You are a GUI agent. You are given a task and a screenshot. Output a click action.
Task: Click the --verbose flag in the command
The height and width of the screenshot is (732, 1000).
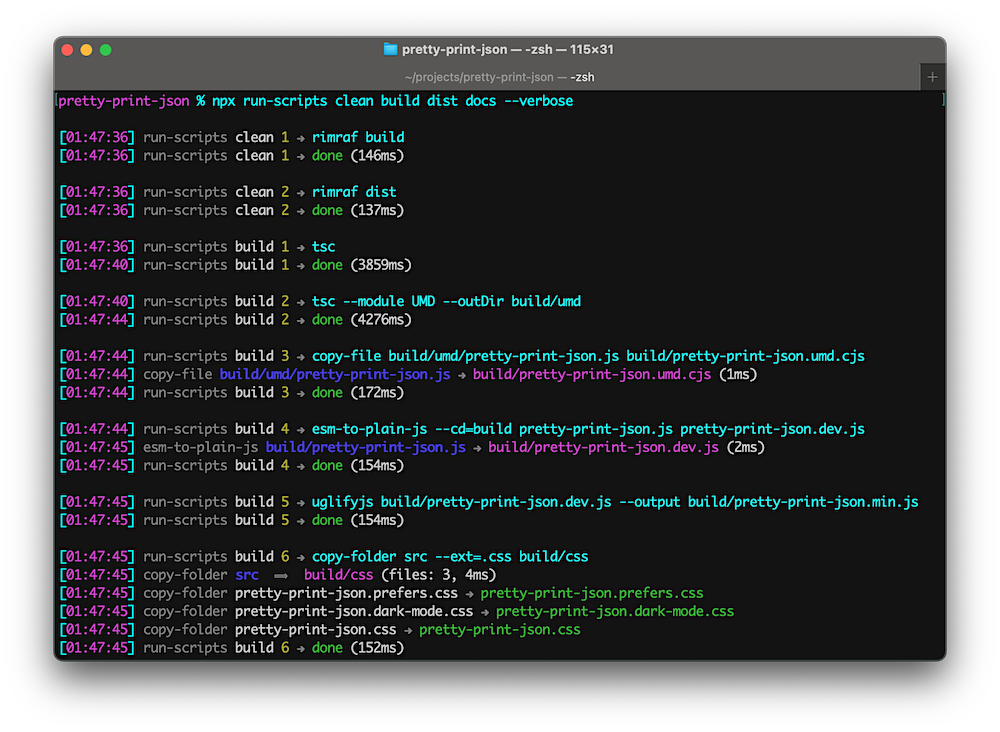[x=538, y=101]
